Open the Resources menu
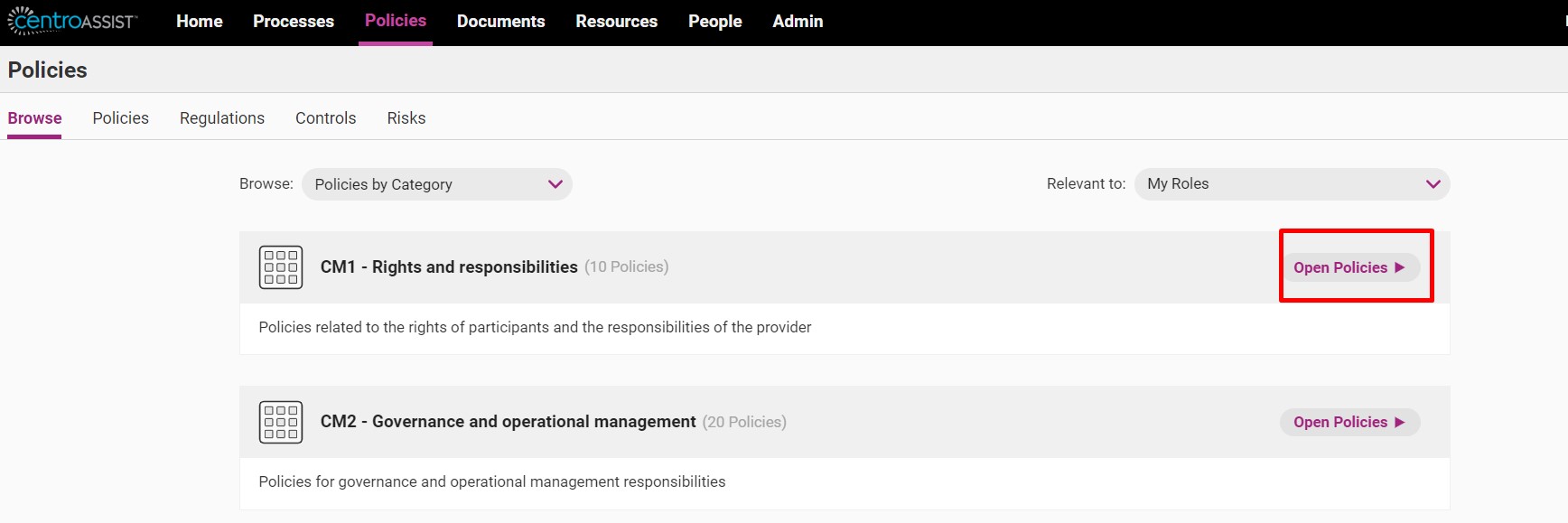Image resolution: width=1568 pixels, height=523 pixels. pos(617,21)
